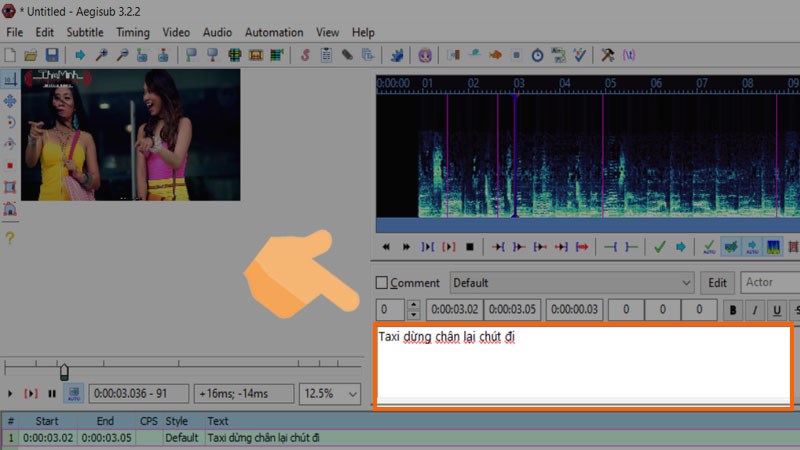Toggle video auto-scroll button beside pause
800x450 pixels.
coord(73,393)
